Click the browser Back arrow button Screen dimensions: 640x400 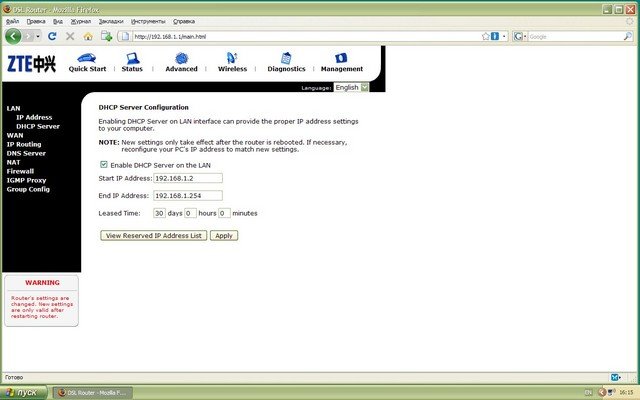[14, 36]
